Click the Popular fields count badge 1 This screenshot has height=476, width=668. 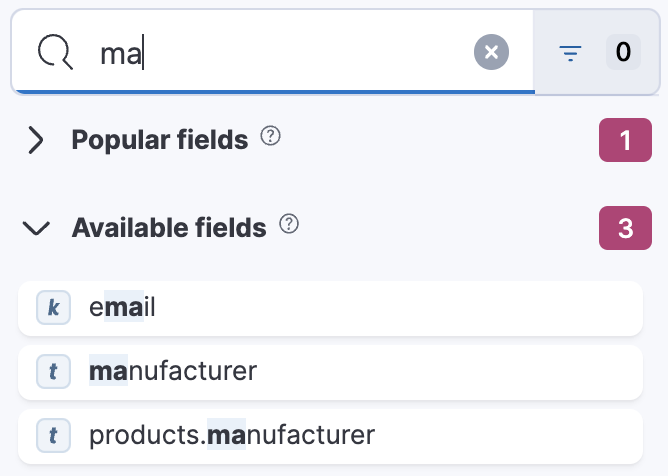(625, 141)
